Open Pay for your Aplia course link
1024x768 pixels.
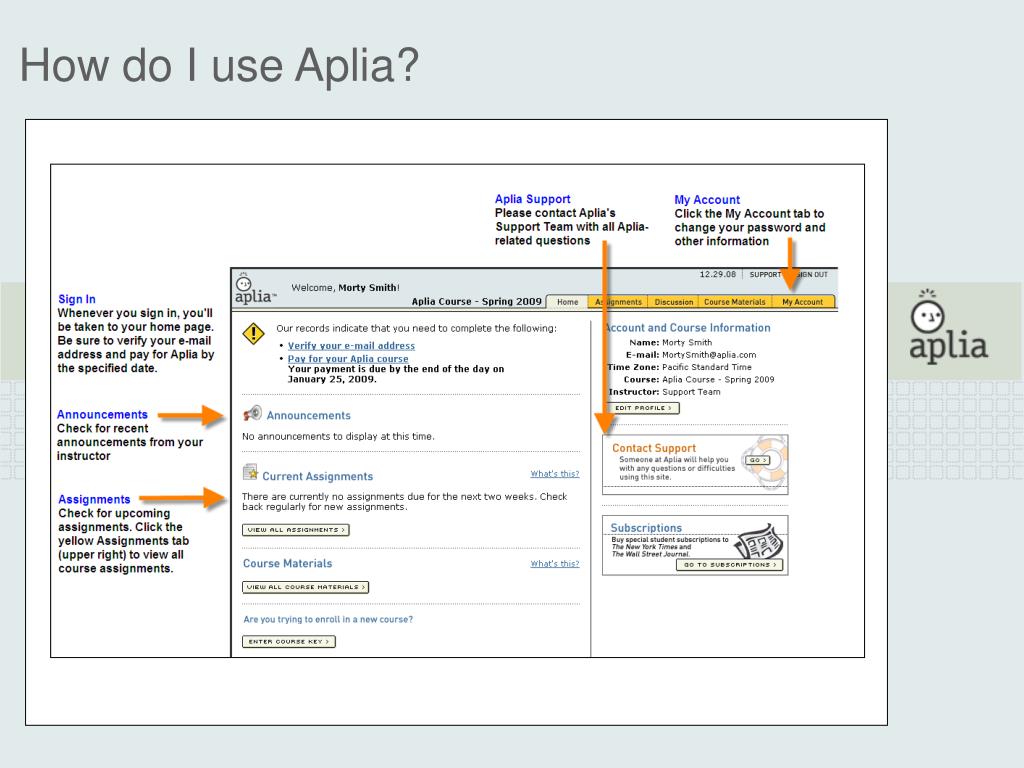point(348,359)
